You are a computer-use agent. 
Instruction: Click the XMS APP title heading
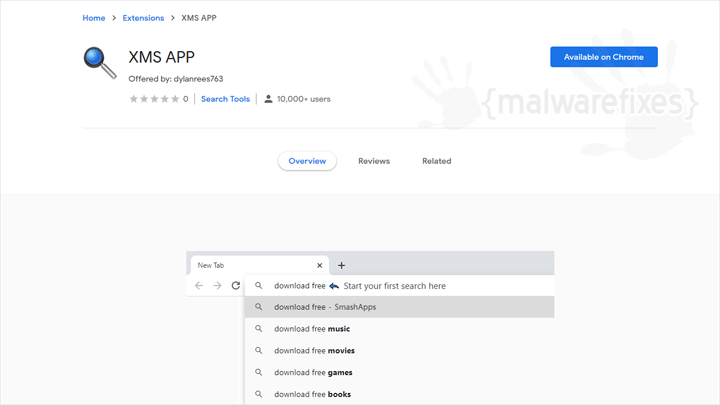(162, 57)
